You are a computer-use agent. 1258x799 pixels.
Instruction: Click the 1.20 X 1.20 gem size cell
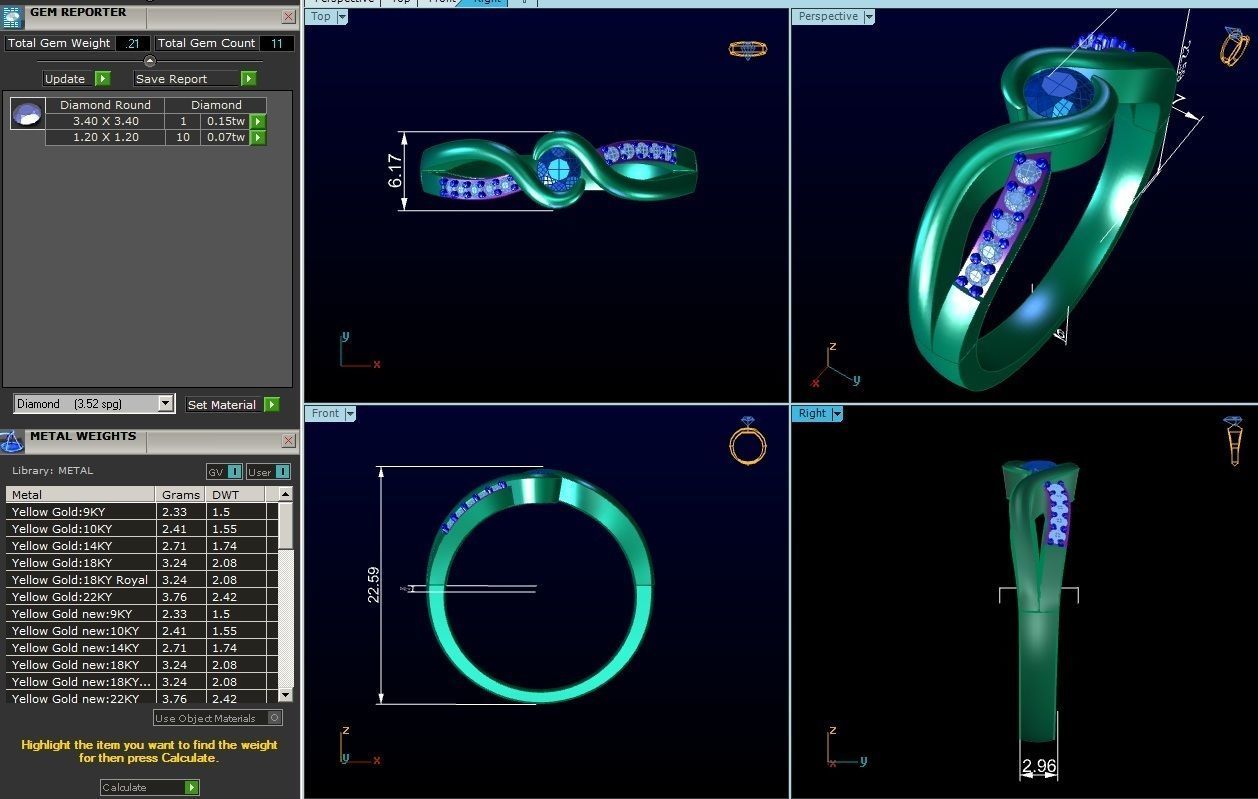105,137
